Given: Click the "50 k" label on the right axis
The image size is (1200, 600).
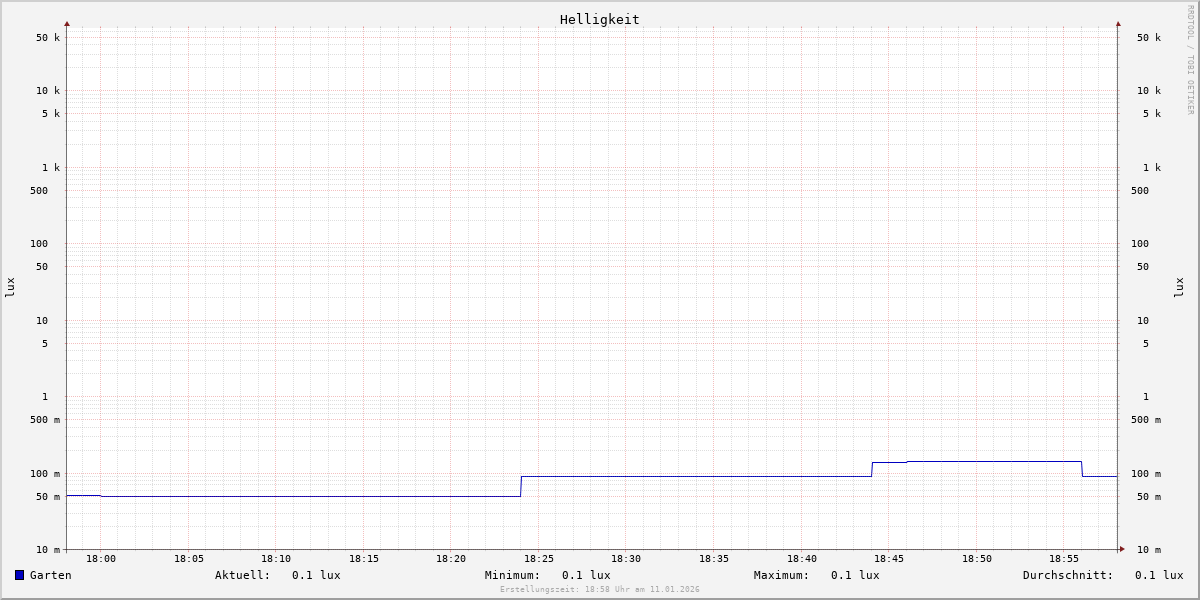Looking at the screenshot, I should (1149, 38).
